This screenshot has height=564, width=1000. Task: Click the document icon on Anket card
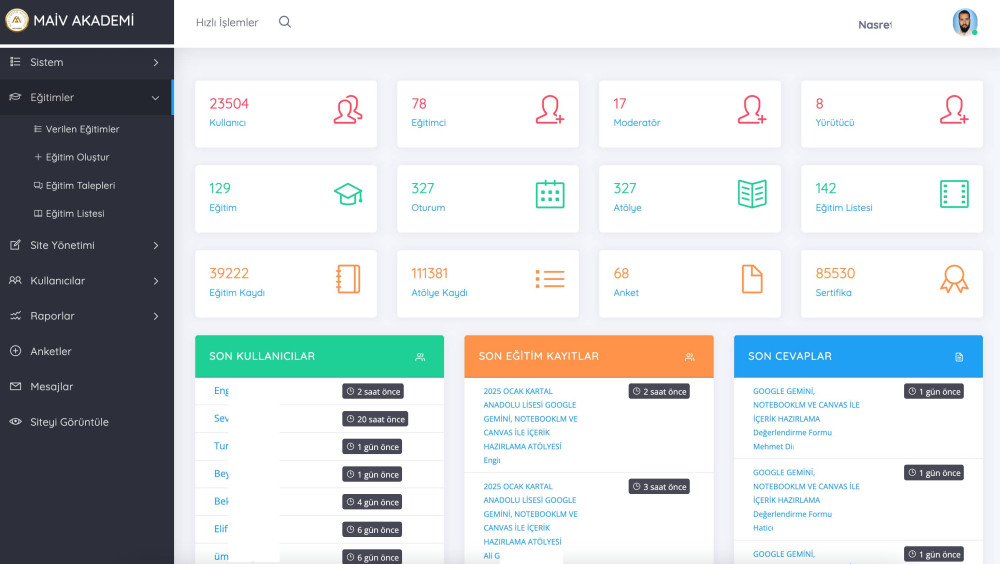pos(752,279)
